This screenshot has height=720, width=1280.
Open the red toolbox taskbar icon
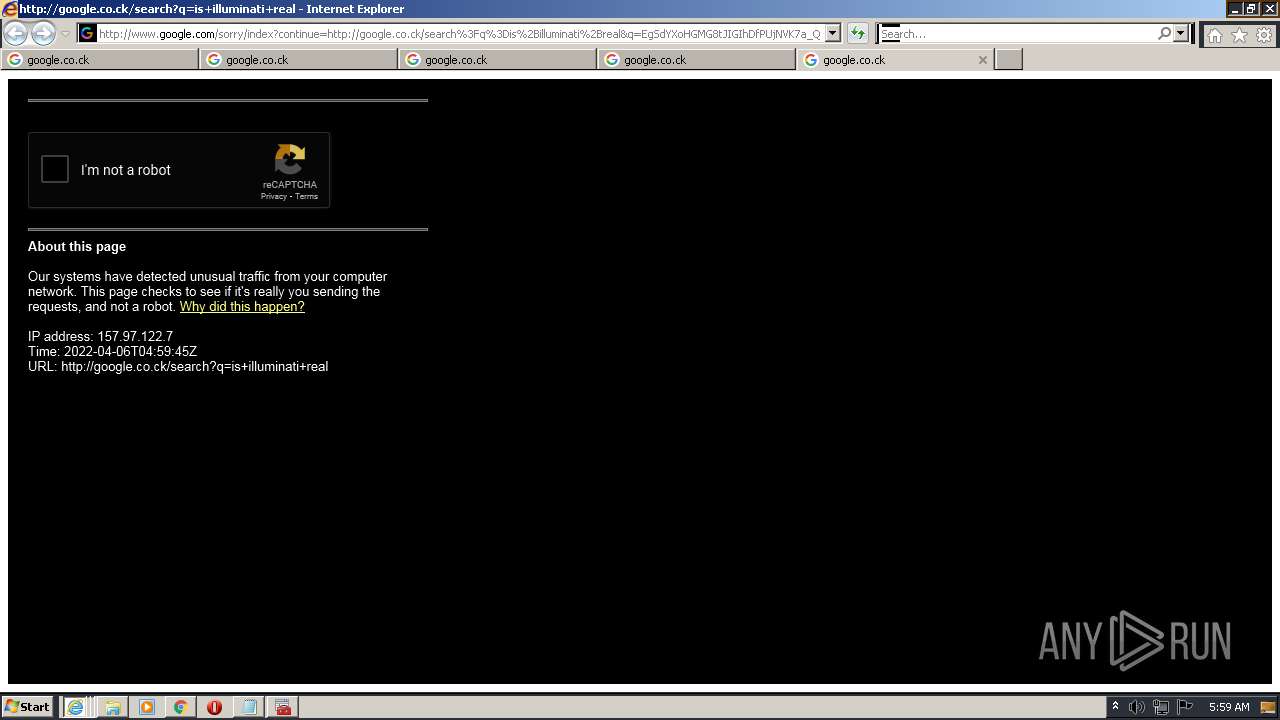(x=283, y=707)
